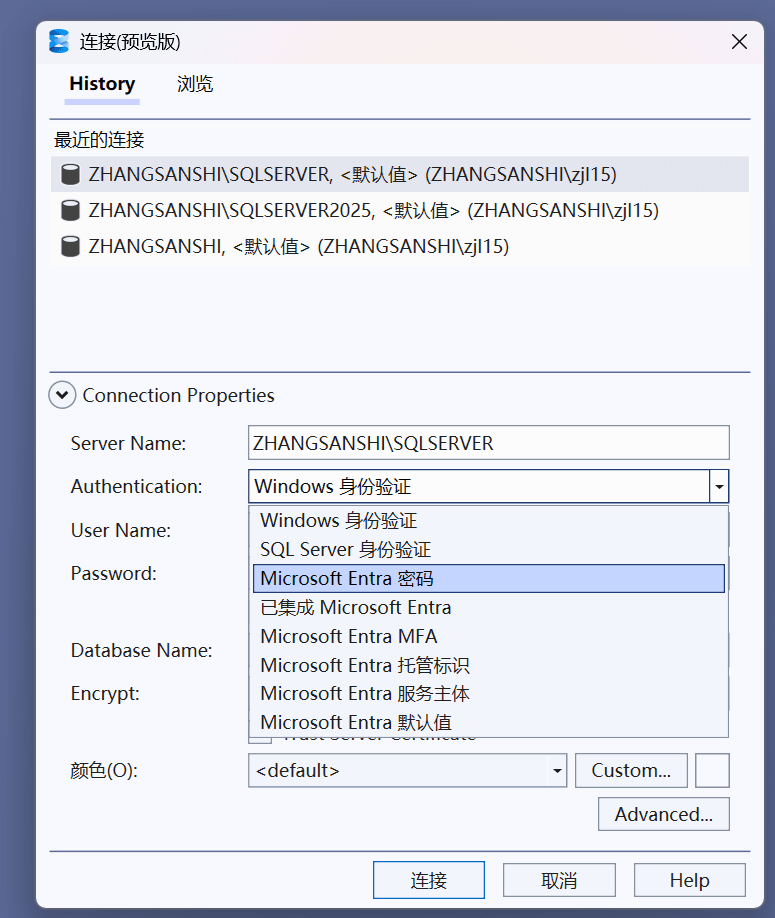Click the Custom... color button
This screenshot has width=775, height=918.
point(631,770)
